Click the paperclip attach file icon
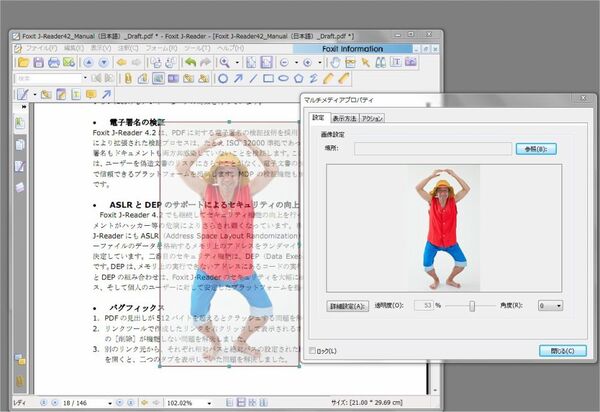 coord(128,78)
